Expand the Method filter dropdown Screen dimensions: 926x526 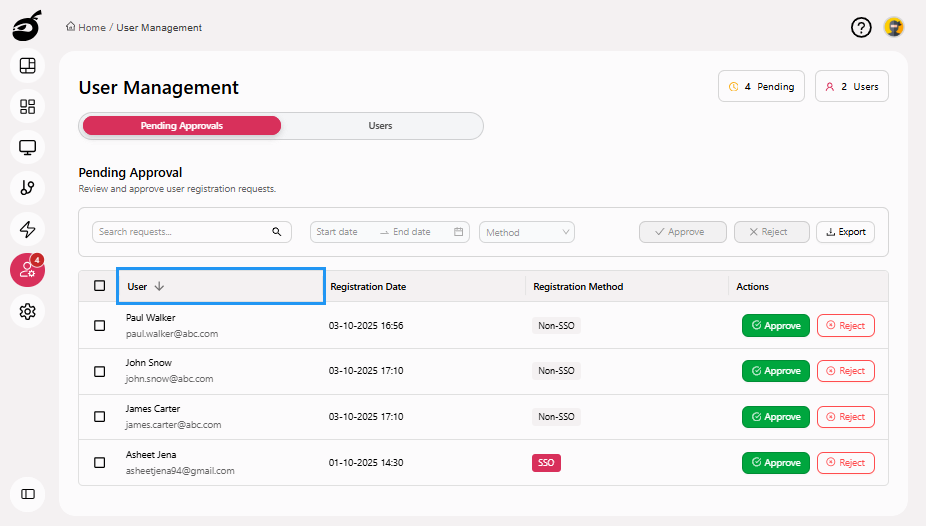coord(527,232)
